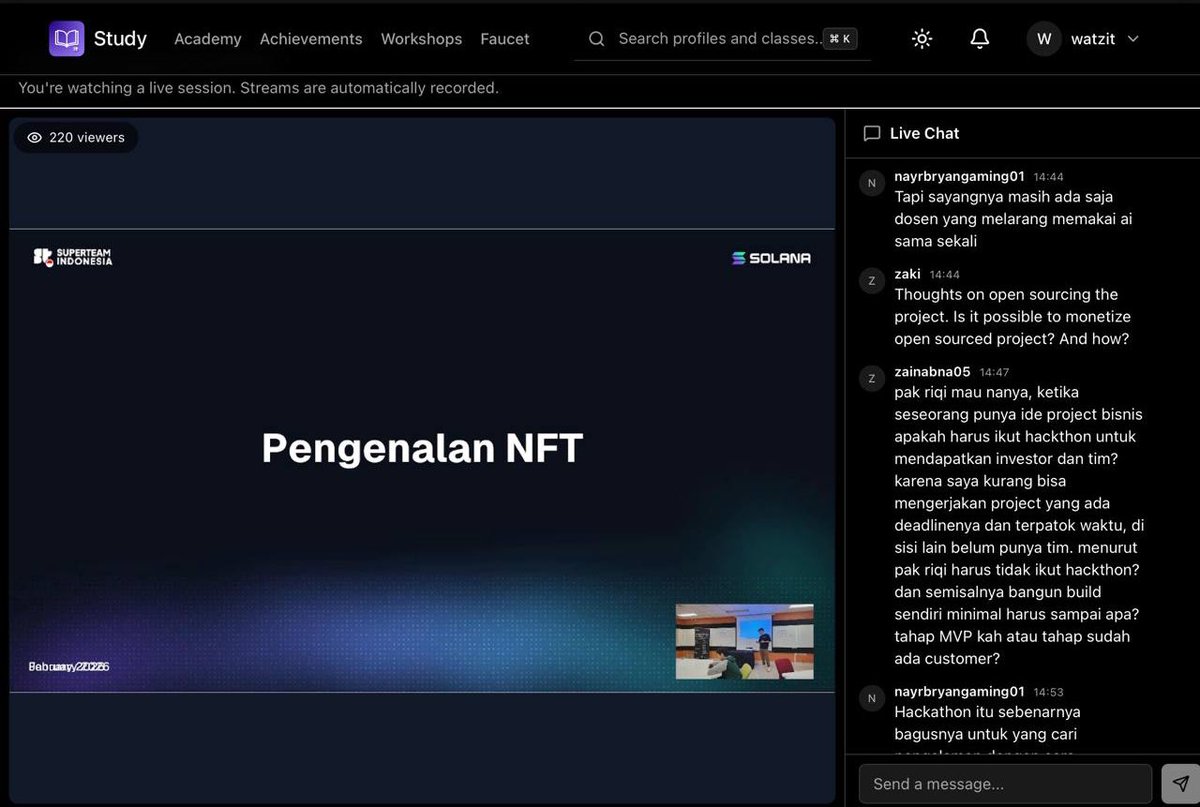Open the Achievements page
Viewport: 1200px width, 807px height.
click(x=311, y=39)
